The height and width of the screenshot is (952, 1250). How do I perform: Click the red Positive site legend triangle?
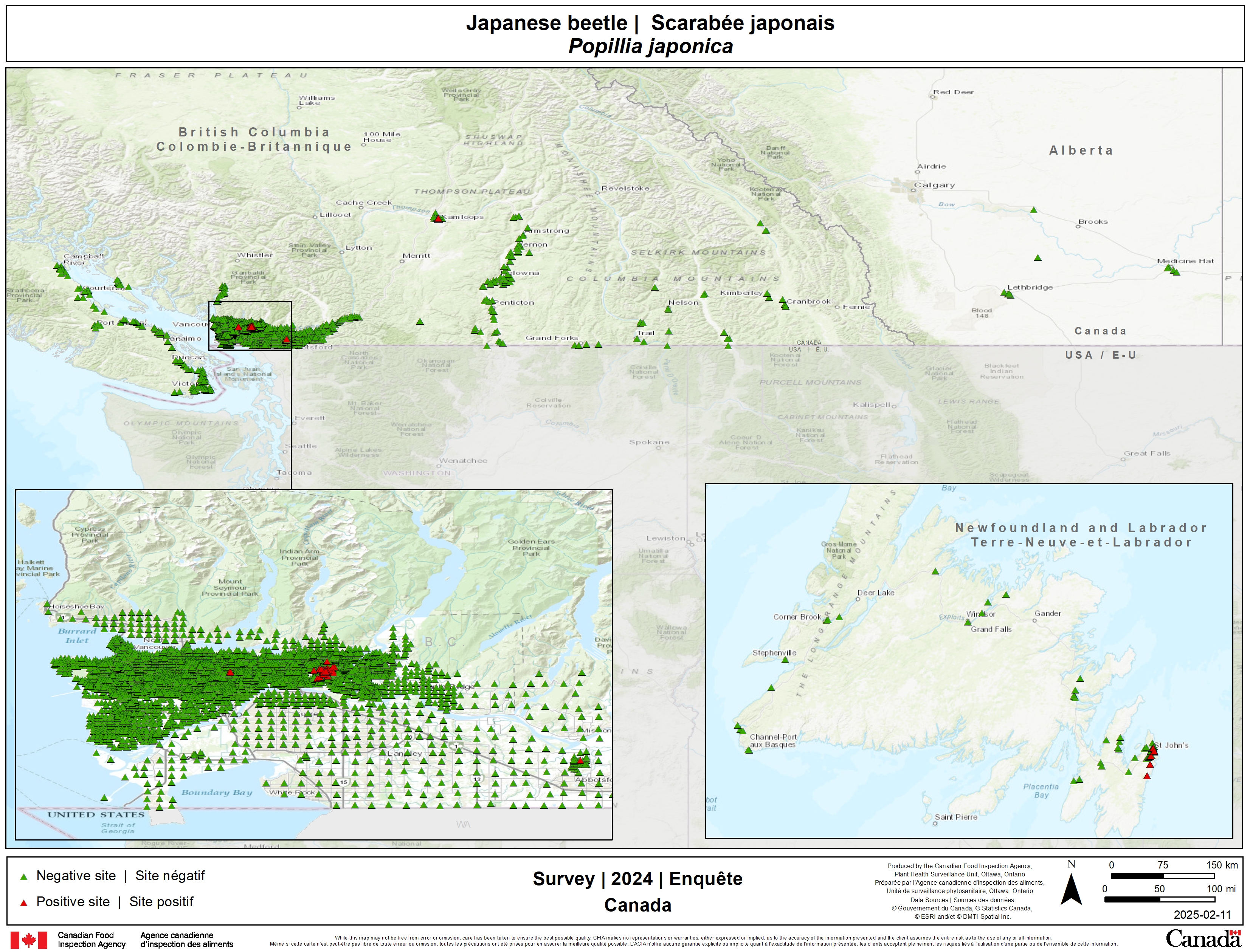point(24,903)
